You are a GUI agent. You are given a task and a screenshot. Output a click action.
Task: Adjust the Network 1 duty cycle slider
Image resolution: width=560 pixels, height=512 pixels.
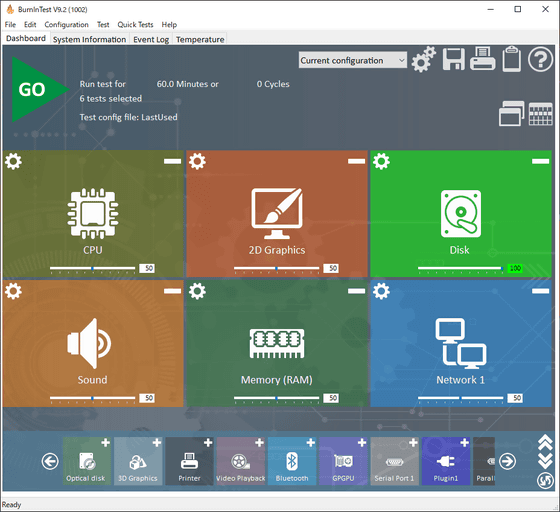click(x=460, y=398)
